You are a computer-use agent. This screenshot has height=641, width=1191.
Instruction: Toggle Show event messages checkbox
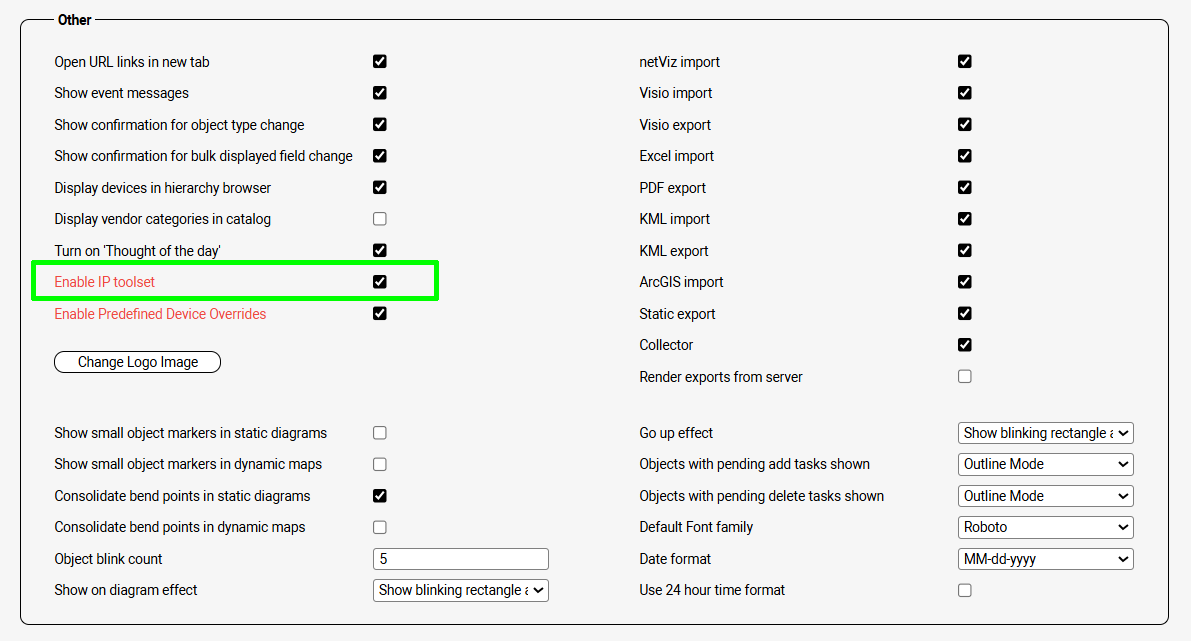[380, 93]
